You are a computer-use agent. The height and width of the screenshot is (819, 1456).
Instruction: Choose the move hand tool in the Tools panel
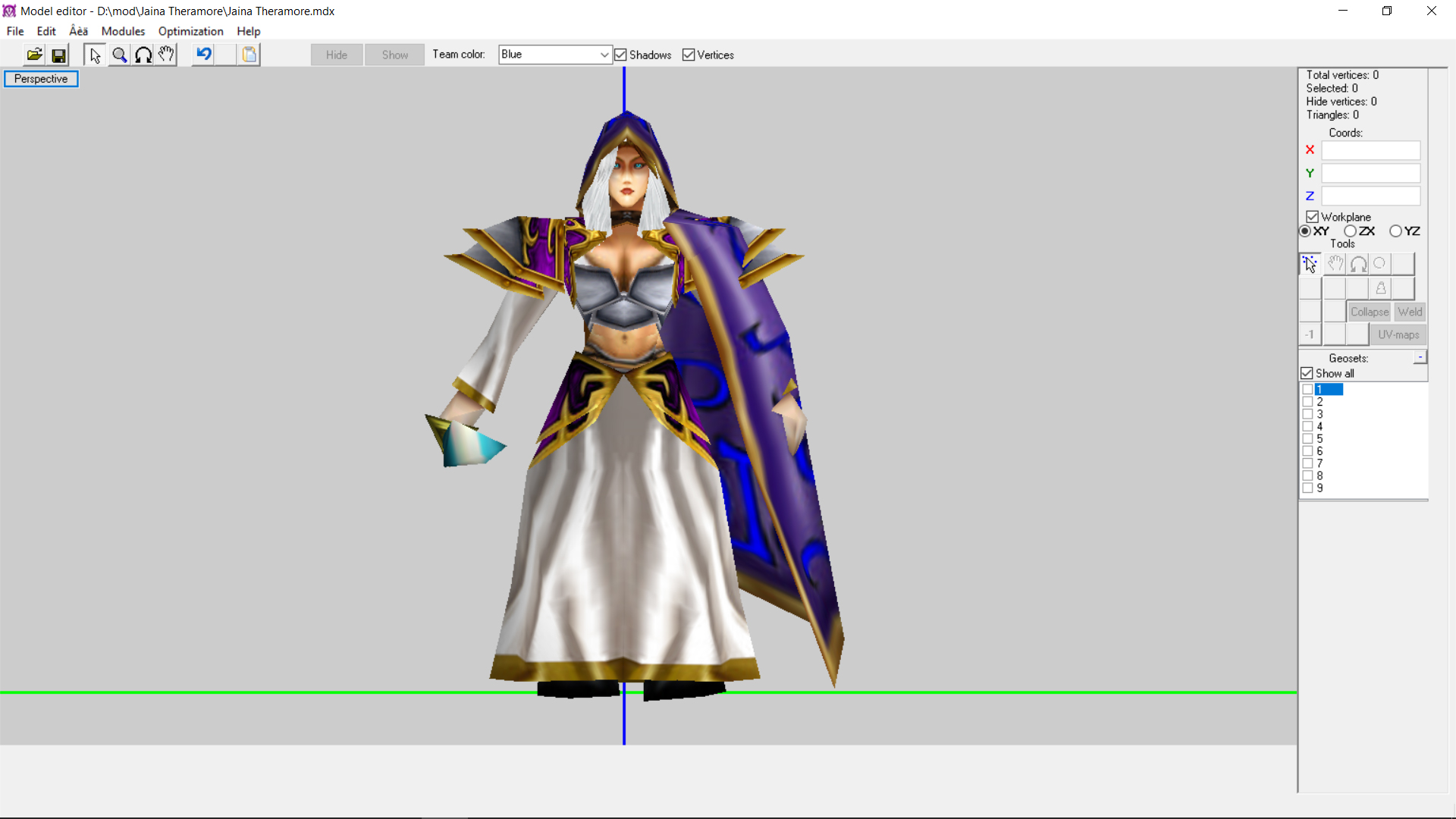1335,264
